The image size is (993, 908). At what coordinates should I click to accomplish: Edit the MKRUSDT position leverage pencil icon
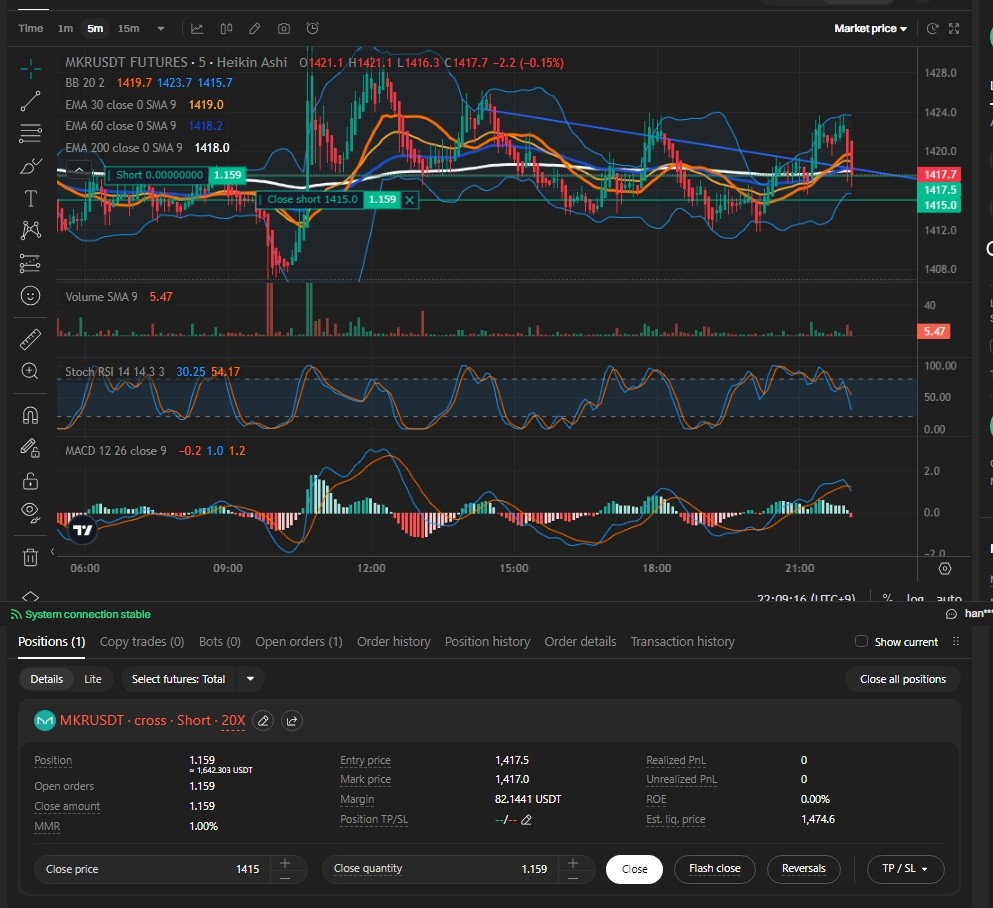pos(263,721)
